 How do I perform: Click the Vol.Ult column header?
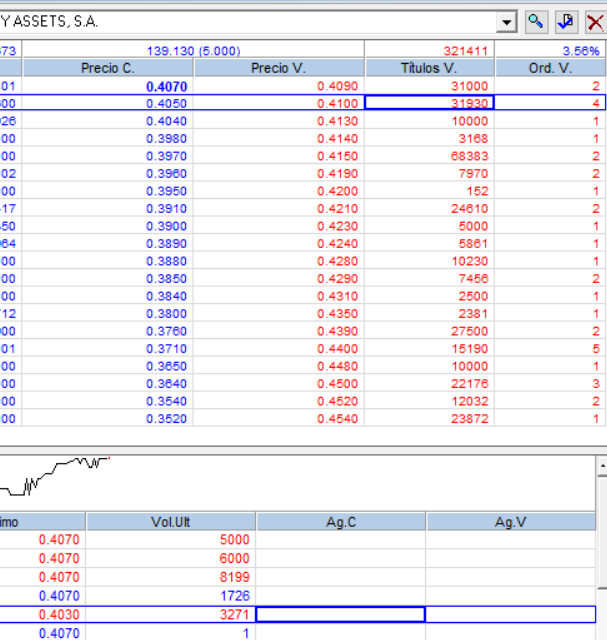[171, 522]
